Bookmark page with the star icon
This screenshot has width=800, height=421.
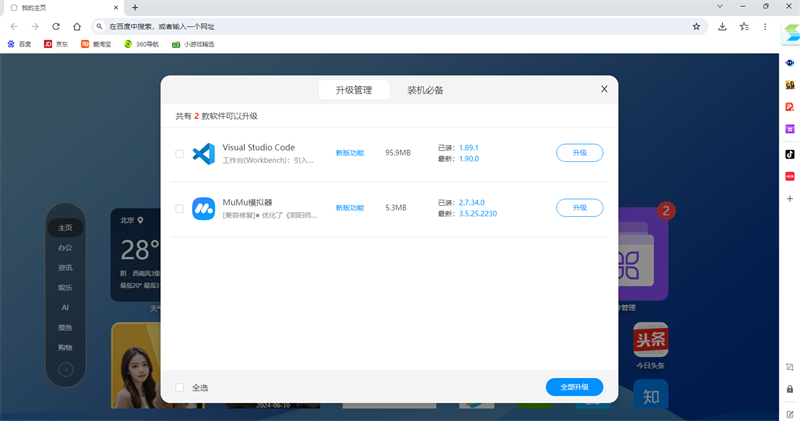click(696, 27)
